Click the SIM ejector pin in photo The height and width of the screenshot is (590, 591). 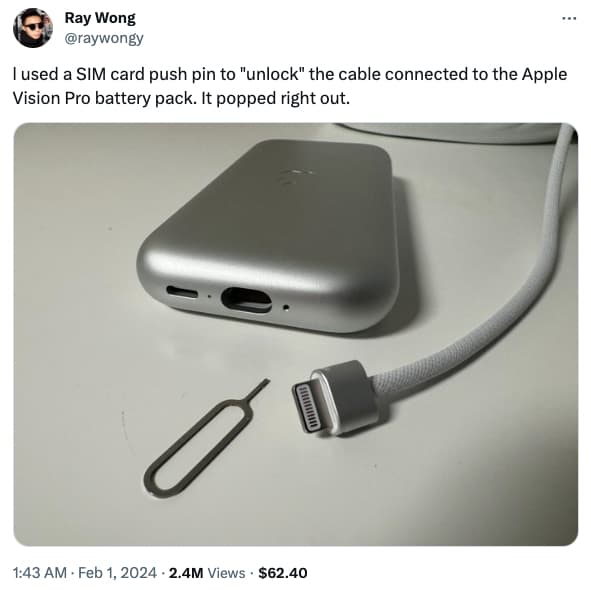click(x=207, y=438)
